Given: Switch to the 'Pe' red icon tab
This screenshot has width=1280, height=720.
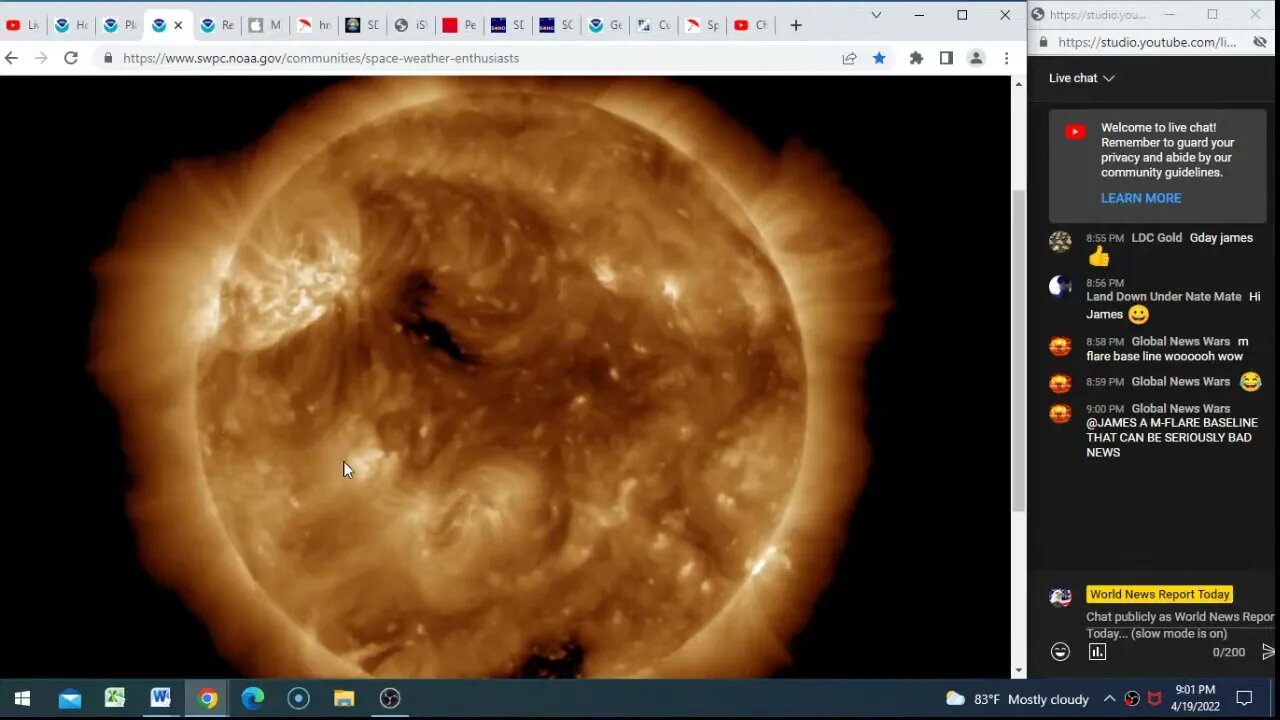Looking at the screenshot, I should (459, 25).
